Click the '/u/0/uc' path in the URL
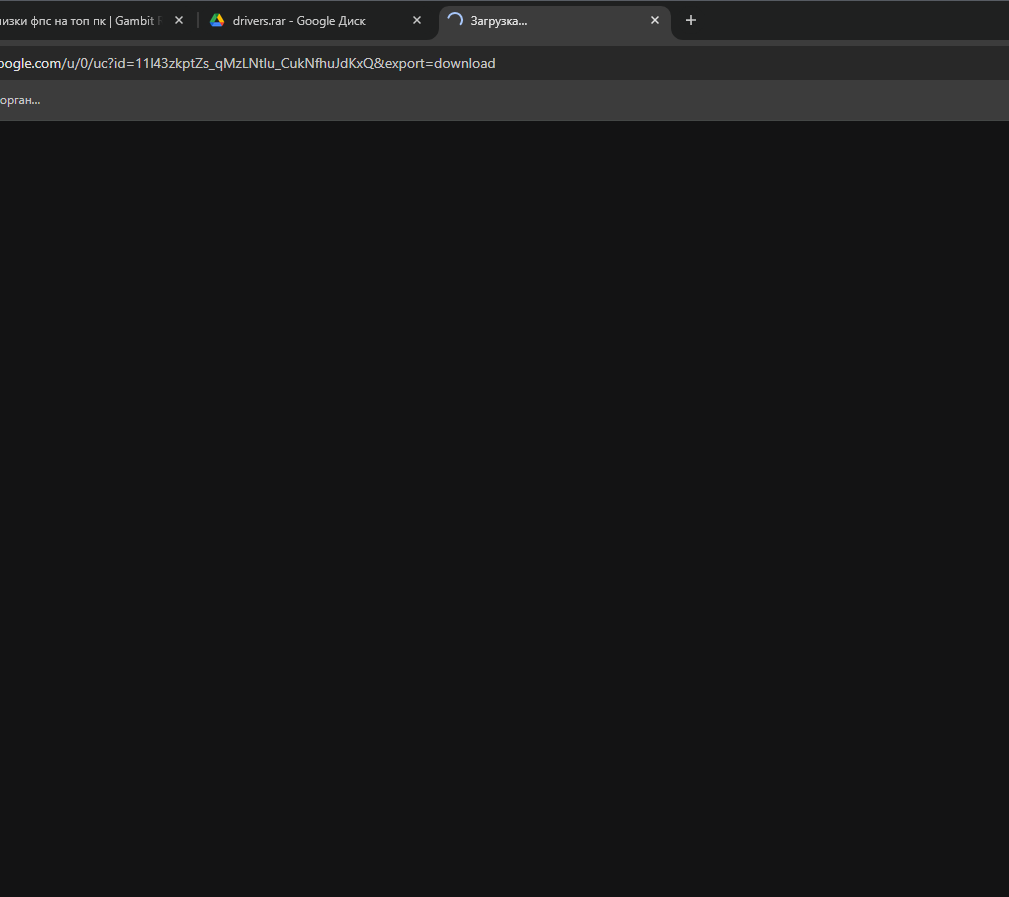 coord(85,63)
